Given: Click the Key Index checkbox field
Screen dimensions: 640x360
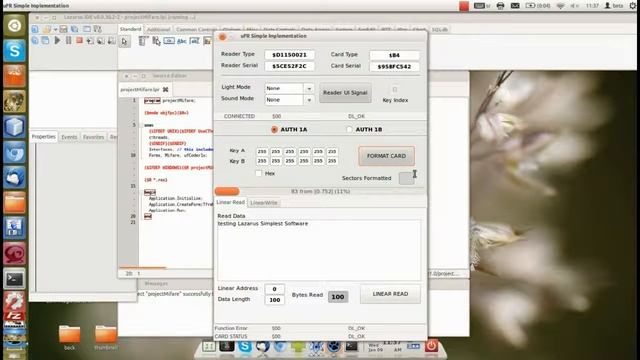Looking at the screenshot, I should [x=395, y=89].
